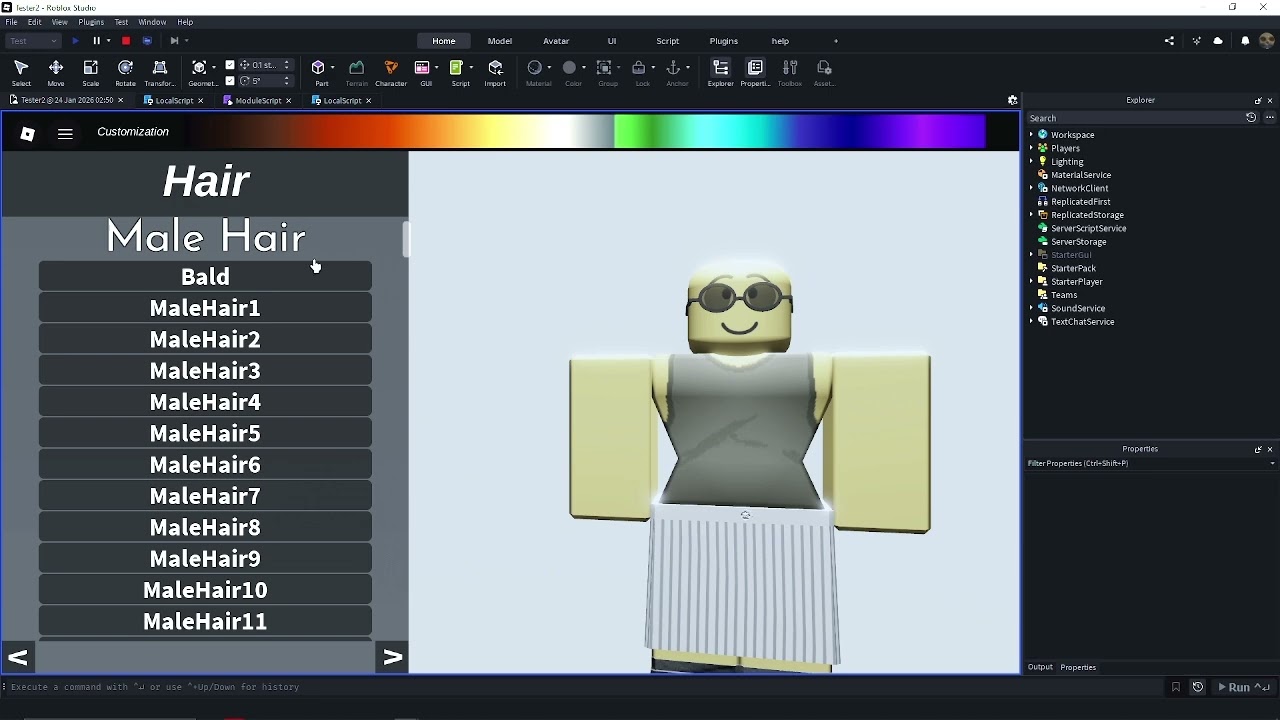Expand the Players tree node
The width and height of the screenshot is (1280, 720).
pyautogui.click(x=1031, y=148)
